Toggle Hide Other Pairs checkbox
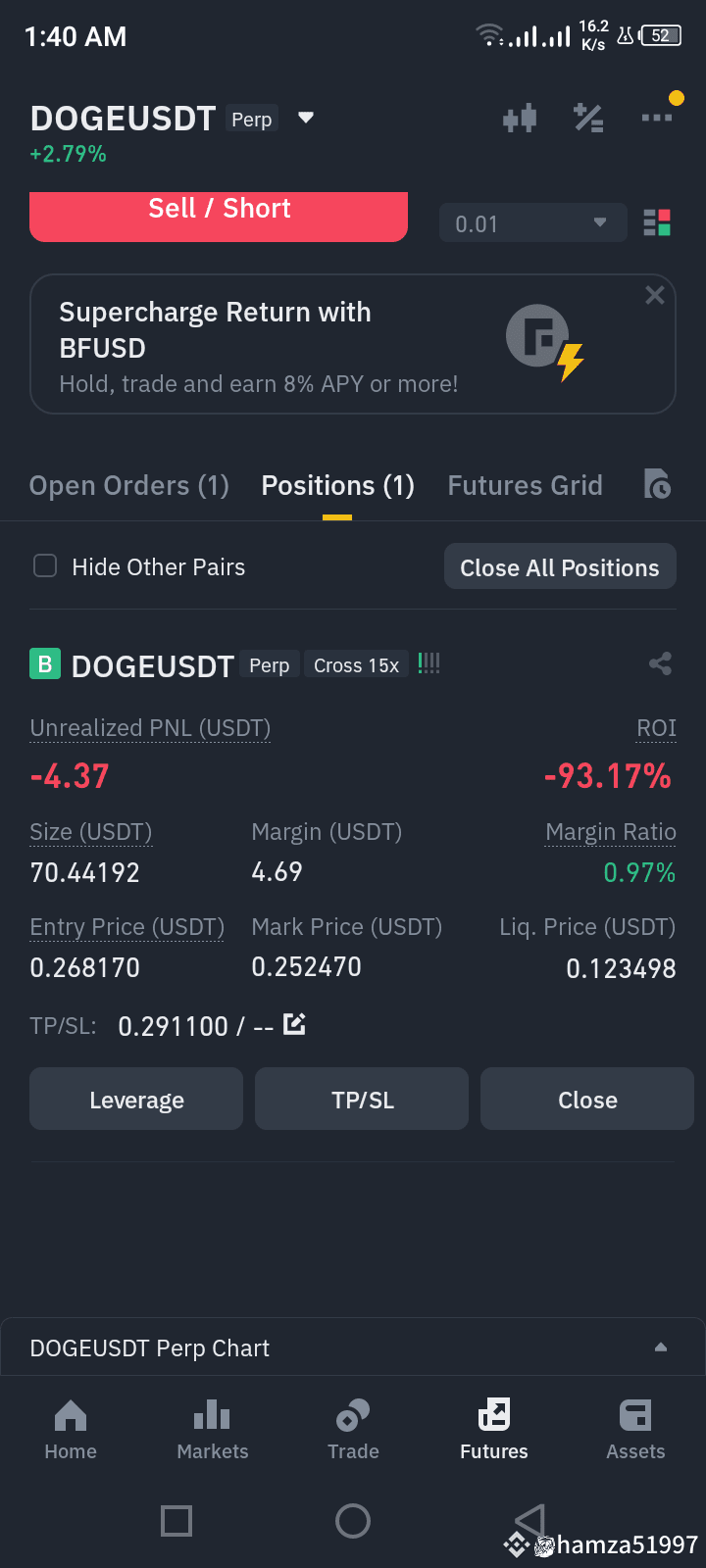The width and height of the screenshot is (706, 1568). 45,565
